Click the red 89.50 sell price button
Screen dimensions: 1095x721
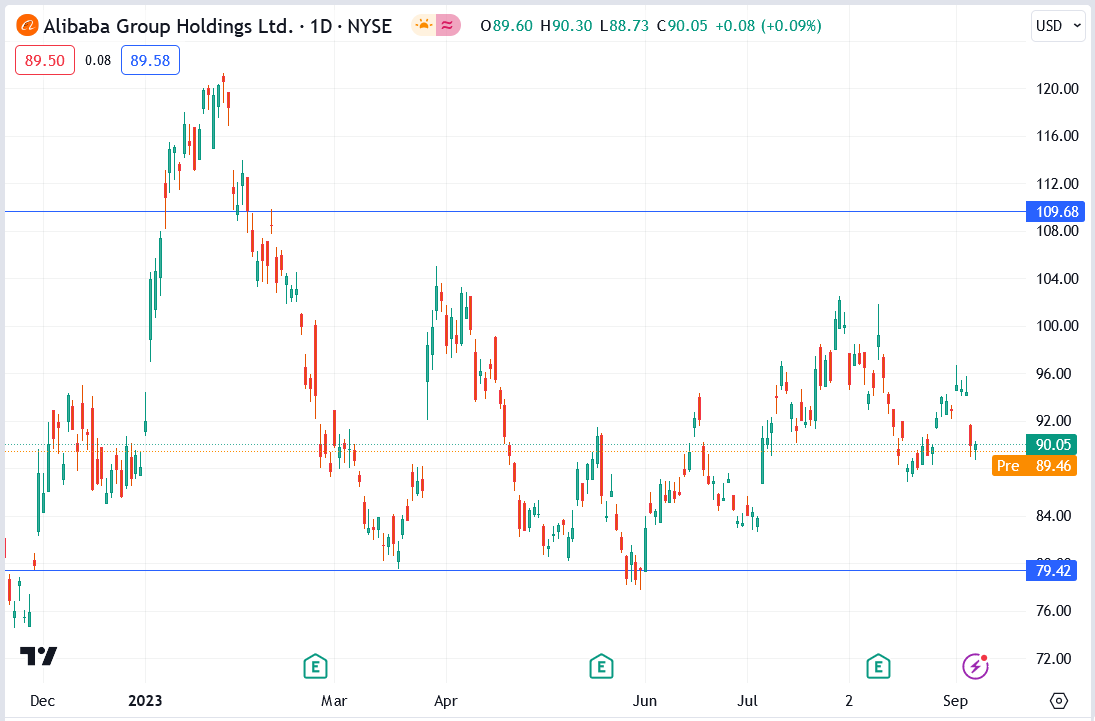(x=45, y=60)
